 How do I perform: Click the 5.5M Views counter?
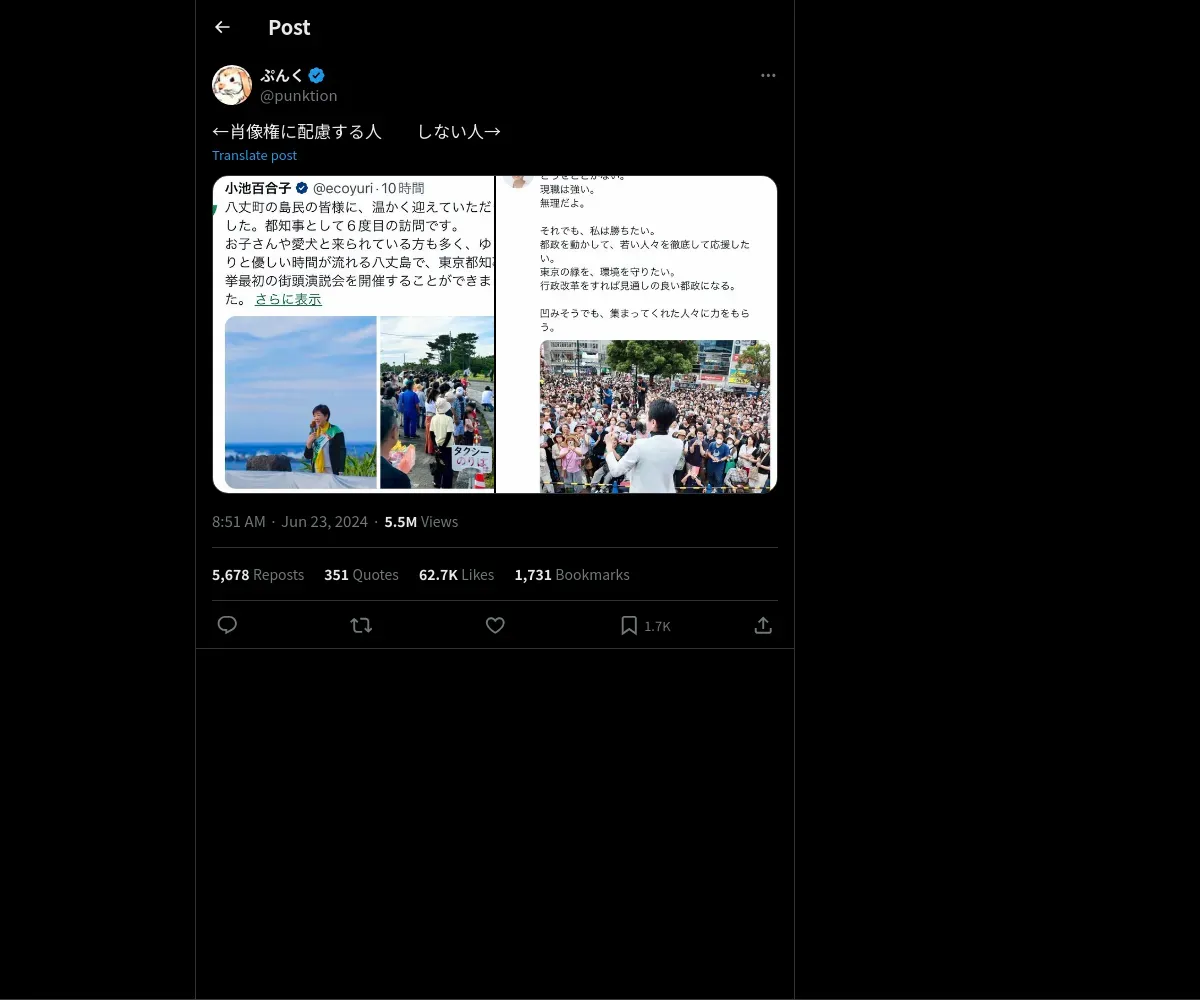[x=421, y=522]
